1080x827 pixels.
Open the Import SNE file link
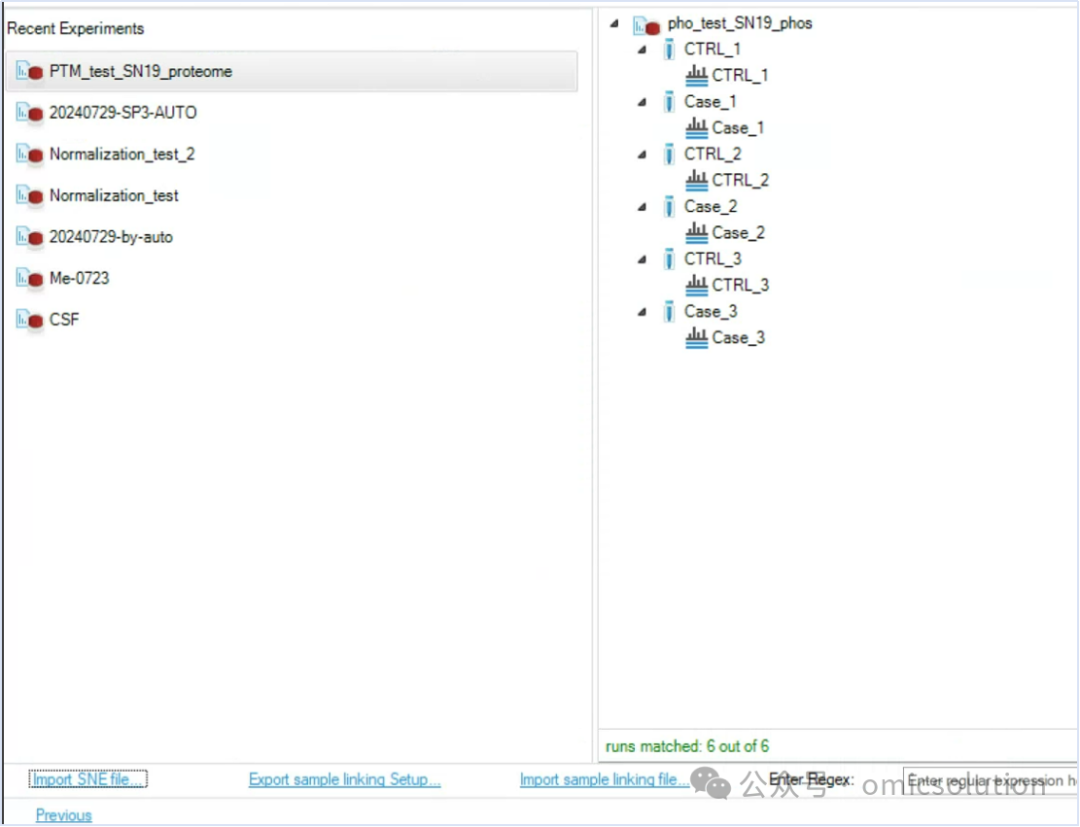tap(87, 779)
